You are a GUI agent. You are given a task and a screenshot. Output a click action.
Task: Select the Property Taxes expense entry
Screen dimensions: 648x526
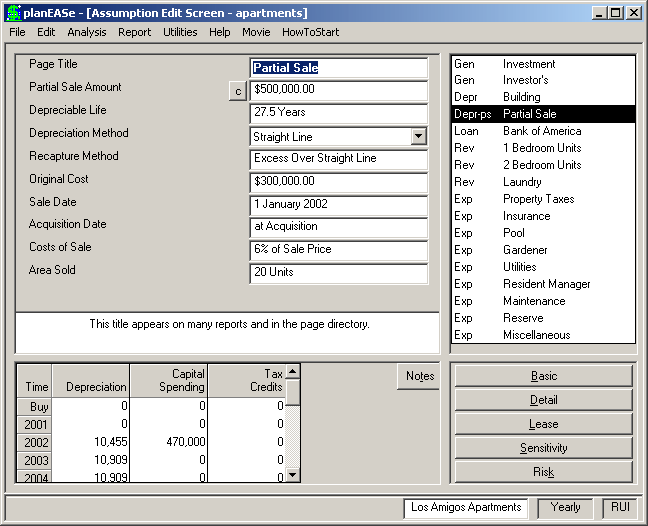pyautogui.click(x=543, y=199)
